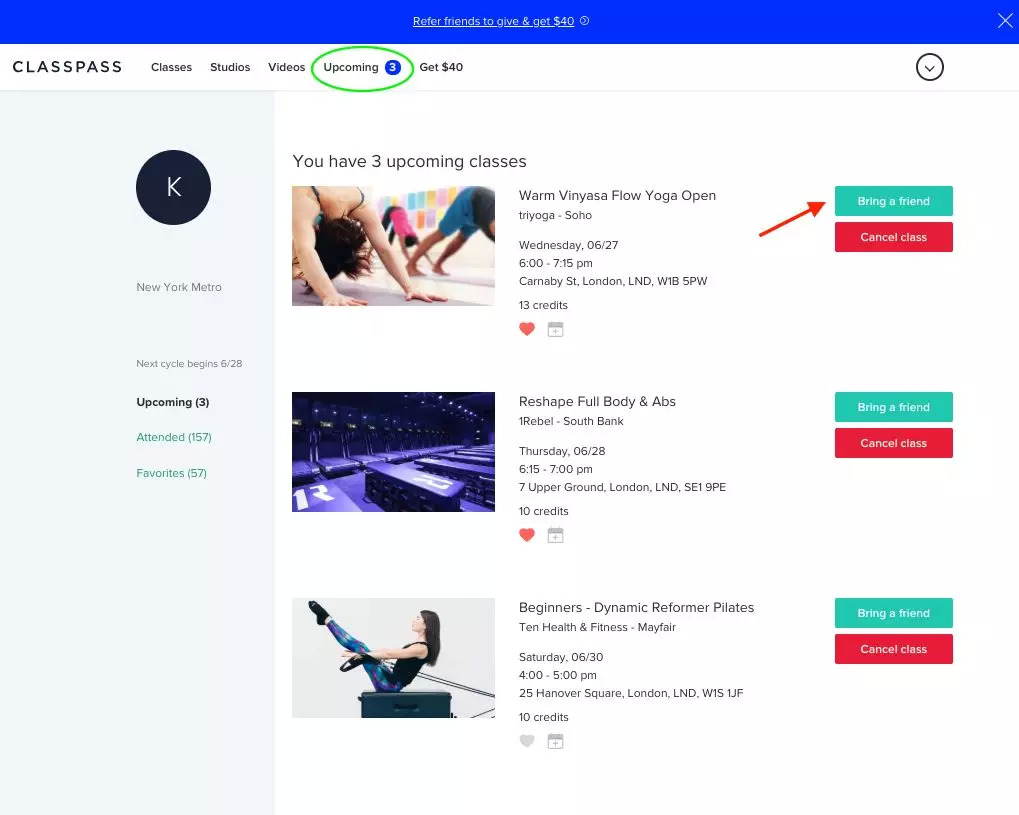Image resolution: width=1019 pixels, height=815 pixels.
Task: Add Dynamic Reformer Pilates class to calendar
Action: [x=556, y=742]
